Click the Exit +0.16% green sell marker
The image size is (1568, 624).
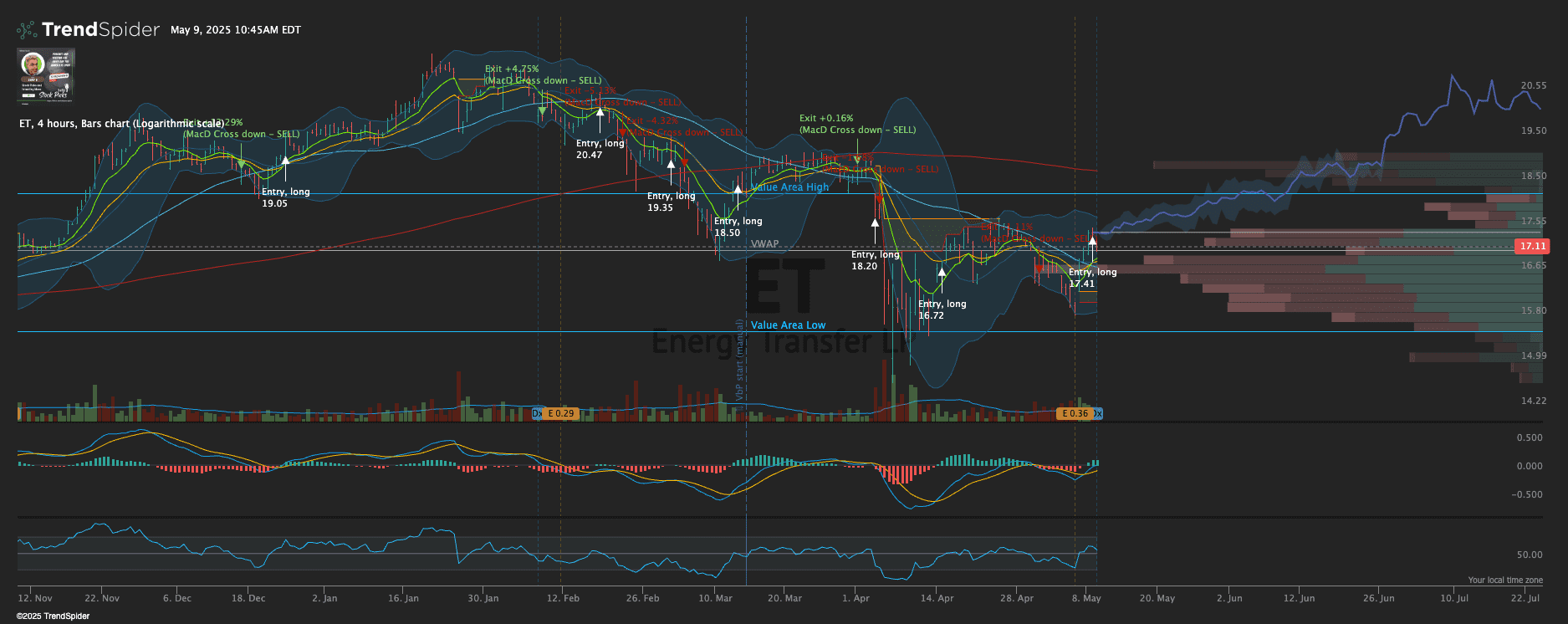(x=856, y=159)
